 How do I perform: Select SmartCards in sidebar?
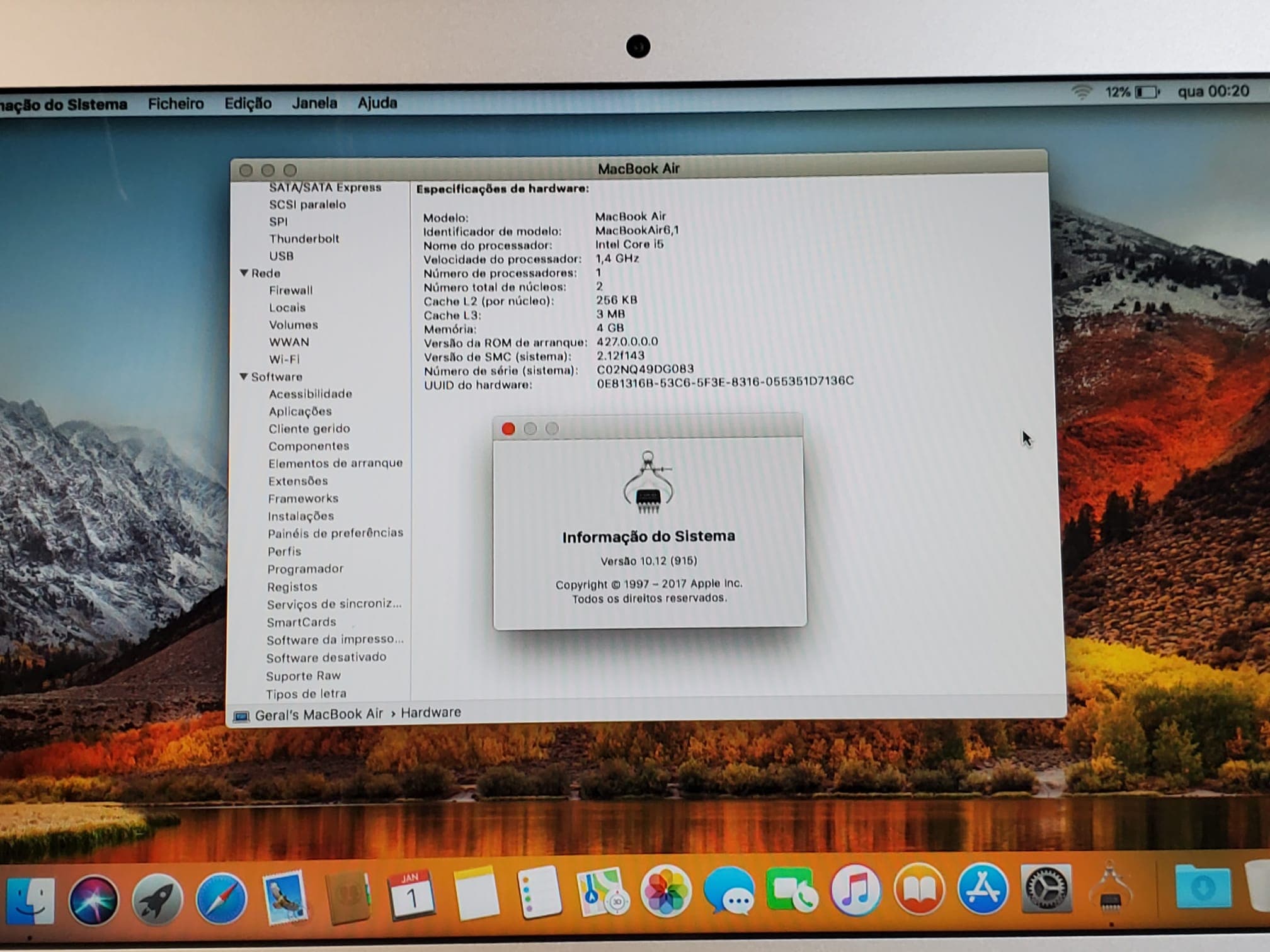(301, 622)
